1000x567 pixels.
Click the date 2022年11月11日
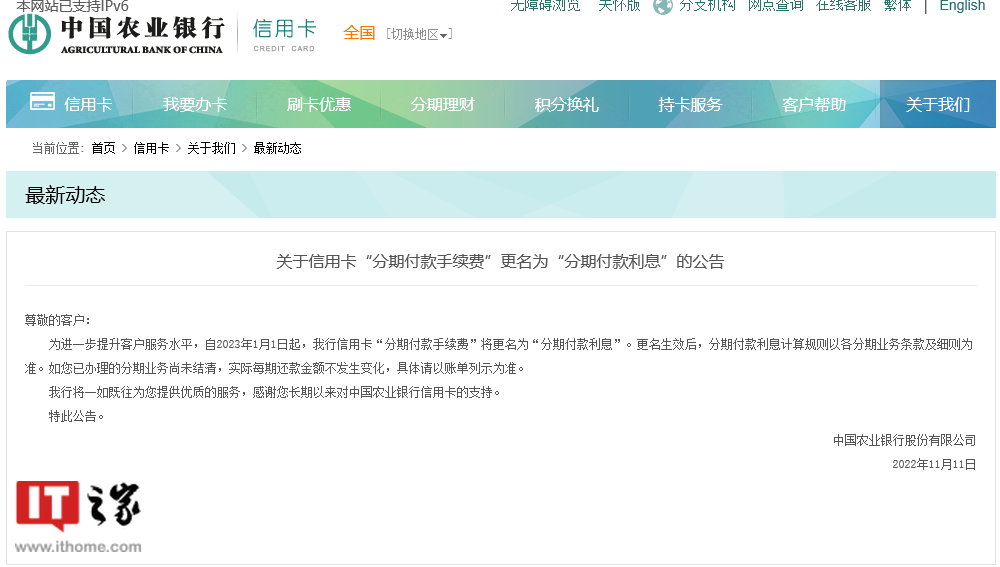tap(934, 464)
